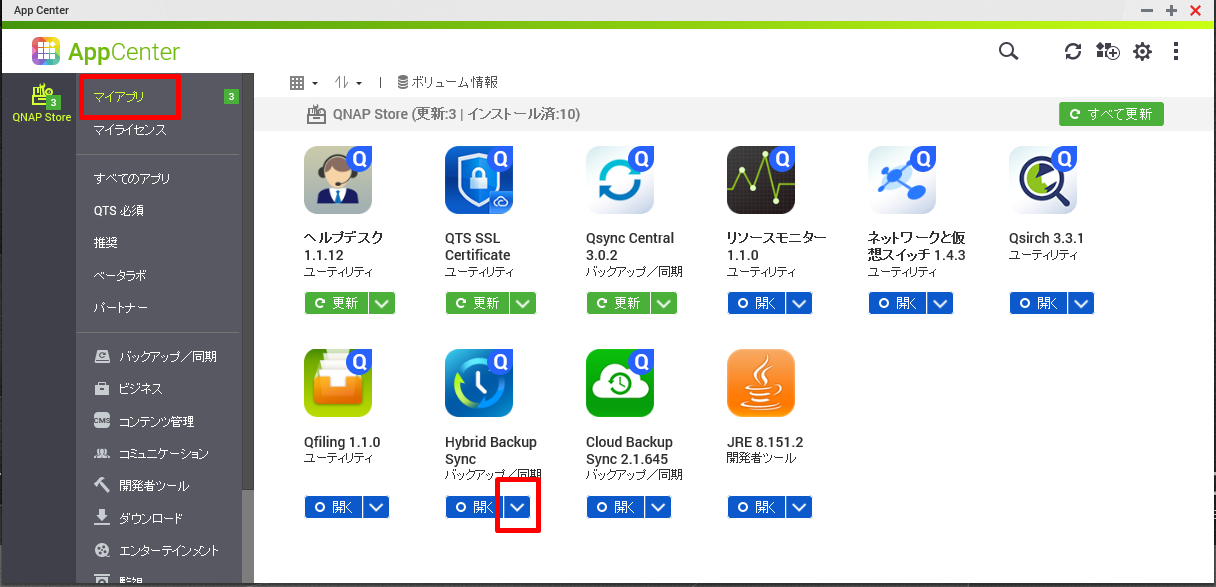Screen dimensions: 1216x587
Task: Click the リソースモニター app icon
Action: [x=761, y=180]
